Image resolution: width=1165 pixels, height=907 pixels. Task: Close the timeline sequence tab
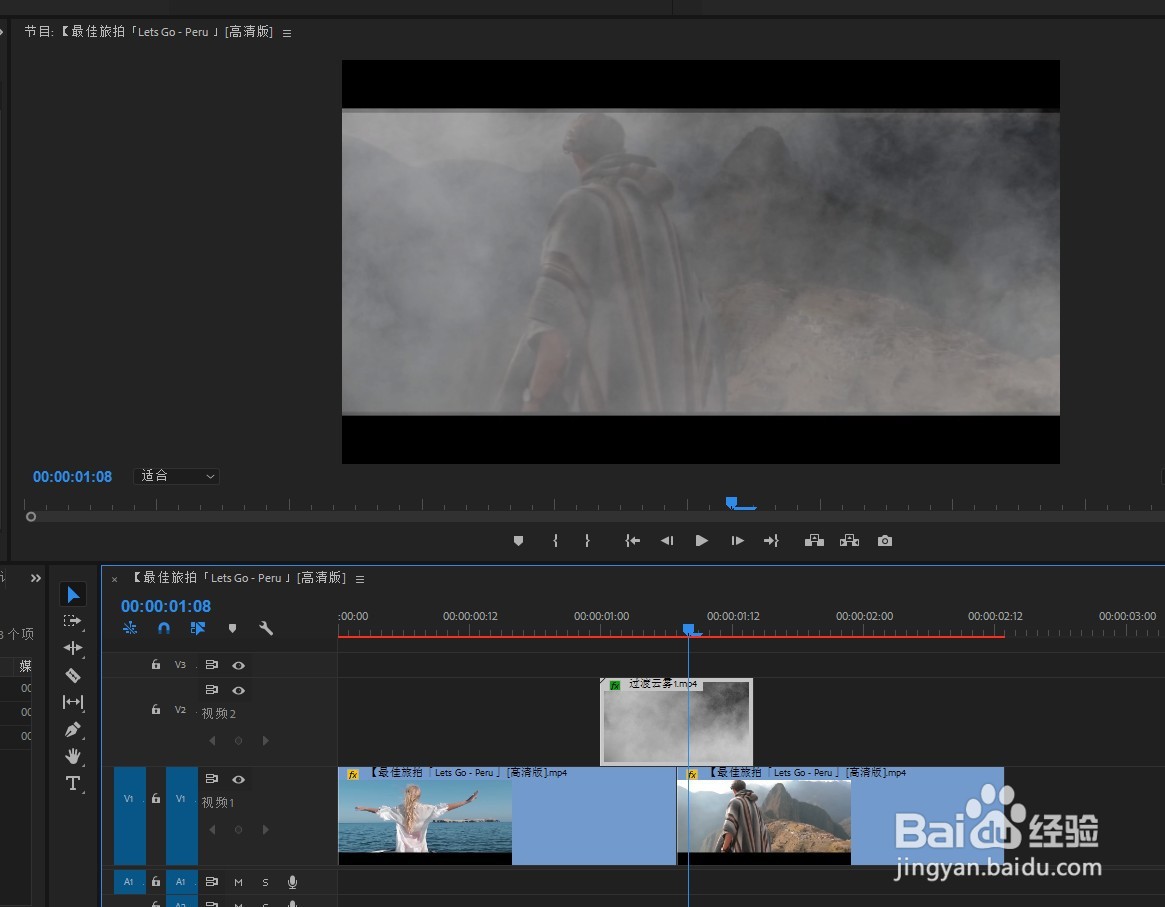coord(114,579)
